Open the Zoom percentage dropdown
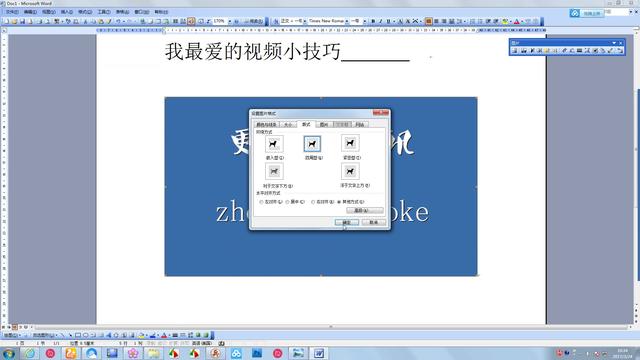640x360 pixels. 229,21
